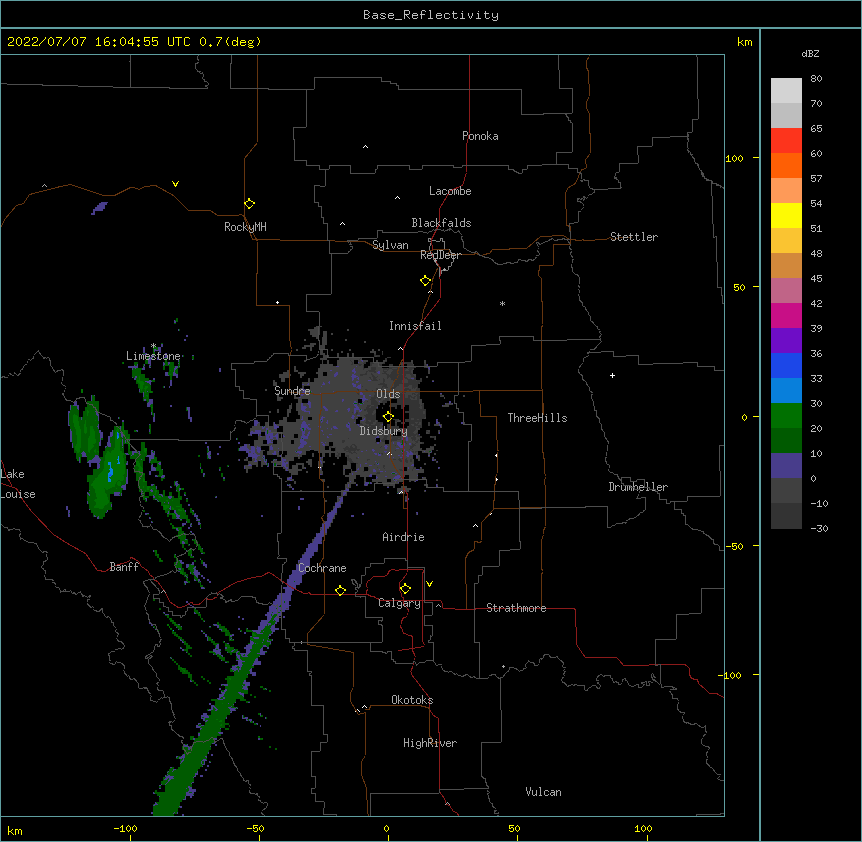Screen dimensions: 862x842
Task: Click the yellow marker just above the Calgary label
Action: 405,589
